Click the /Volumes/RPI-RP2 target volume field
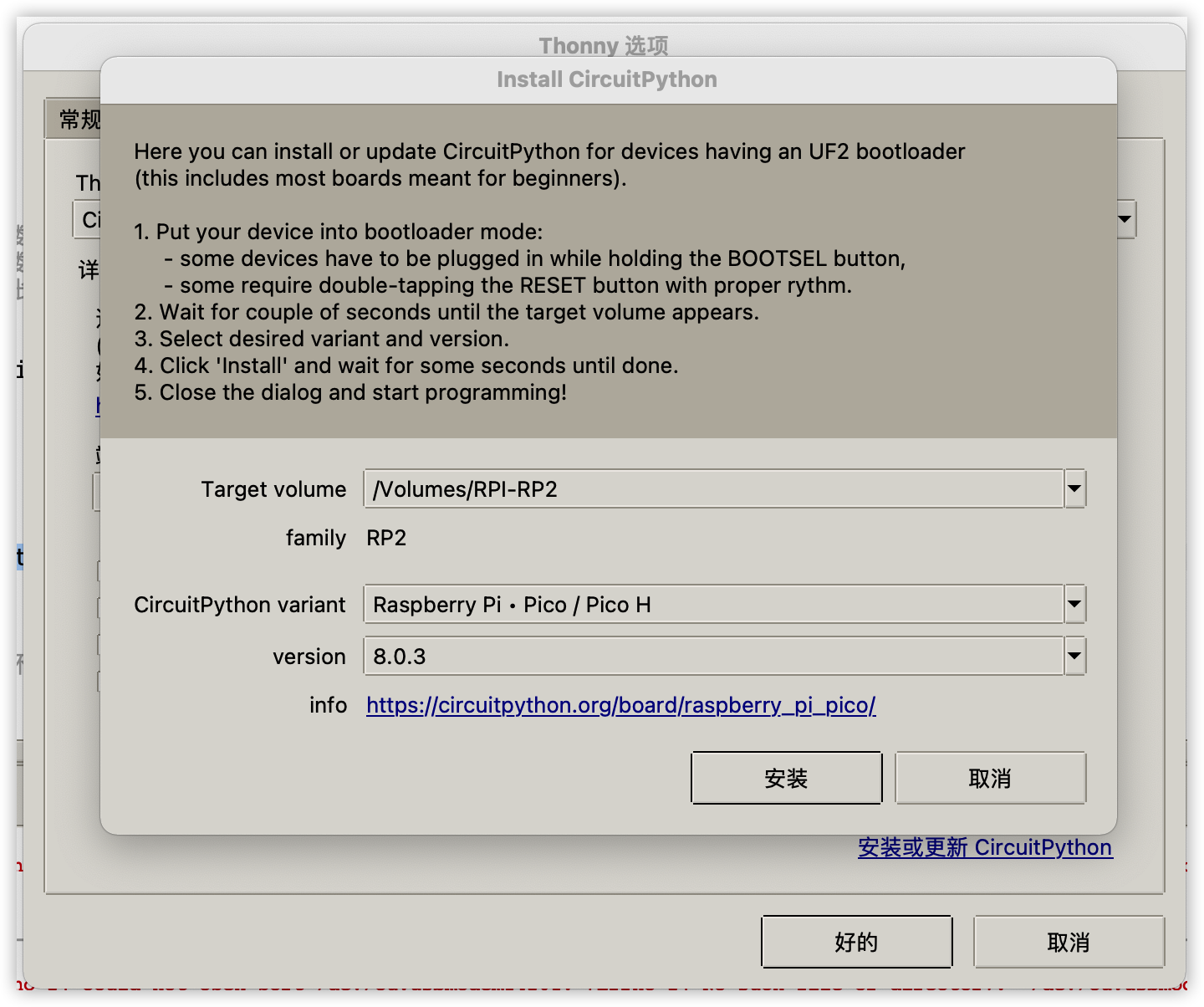Screen dimensions: 1204x1007 [x=714, y=488]
